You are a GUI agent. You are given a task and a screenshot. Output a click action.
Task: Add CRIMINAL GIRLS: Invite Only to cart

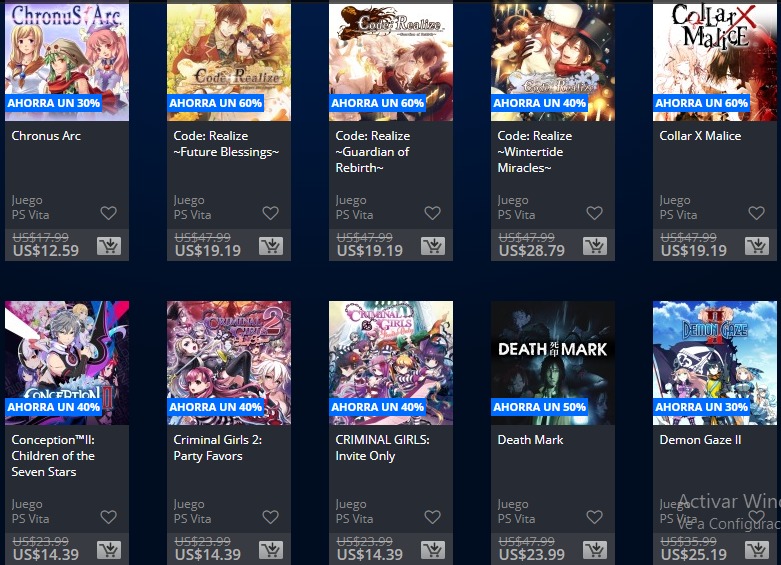click(x=433, y=550)
